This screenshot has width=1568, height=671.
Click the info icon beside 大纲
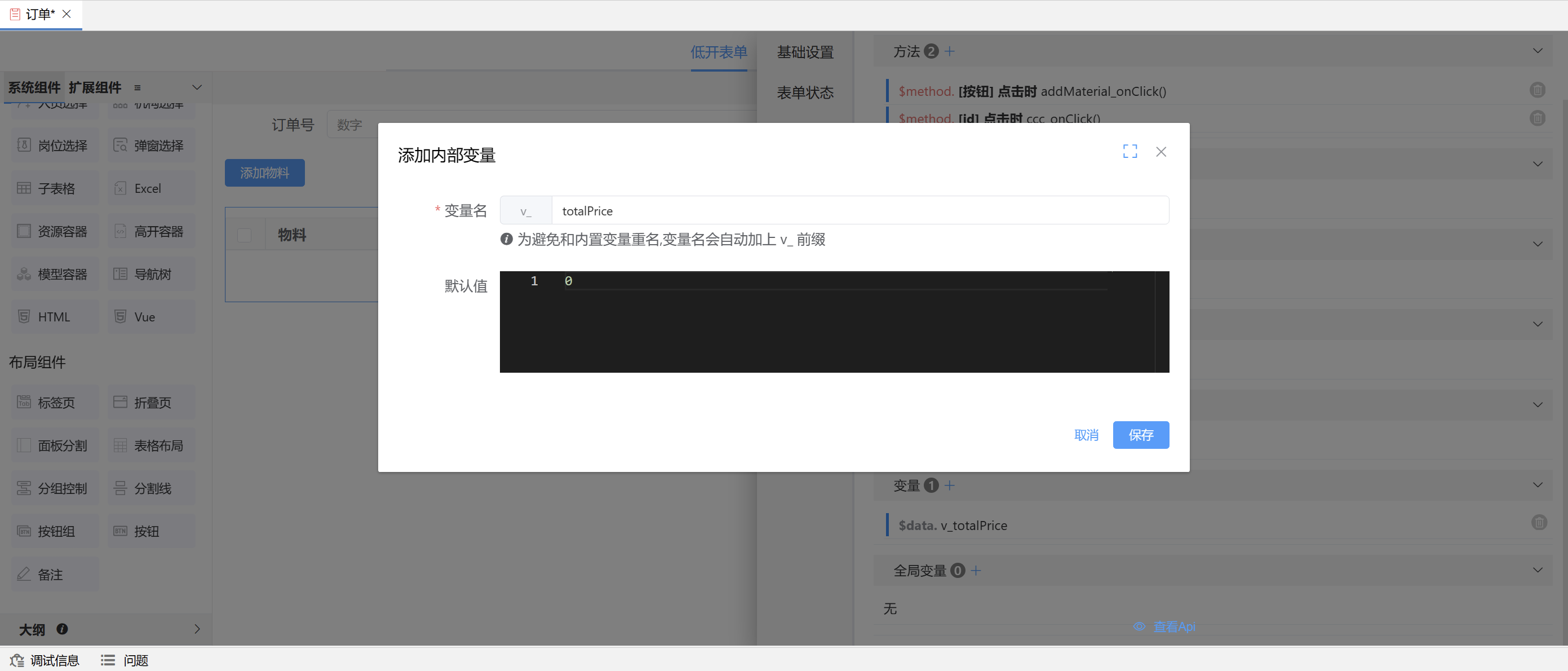click(62, 629)
